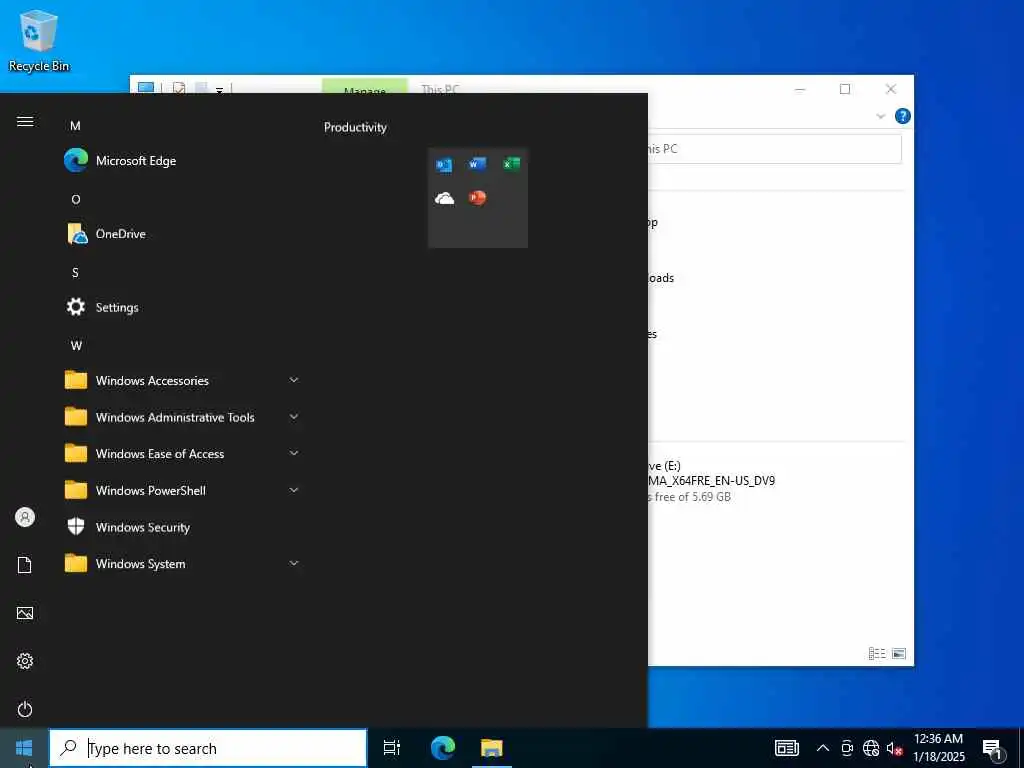The width and height of the screenshot is (1024, 768).
Task: Click the Meet Now tray icon
Action: click(847, 748)
